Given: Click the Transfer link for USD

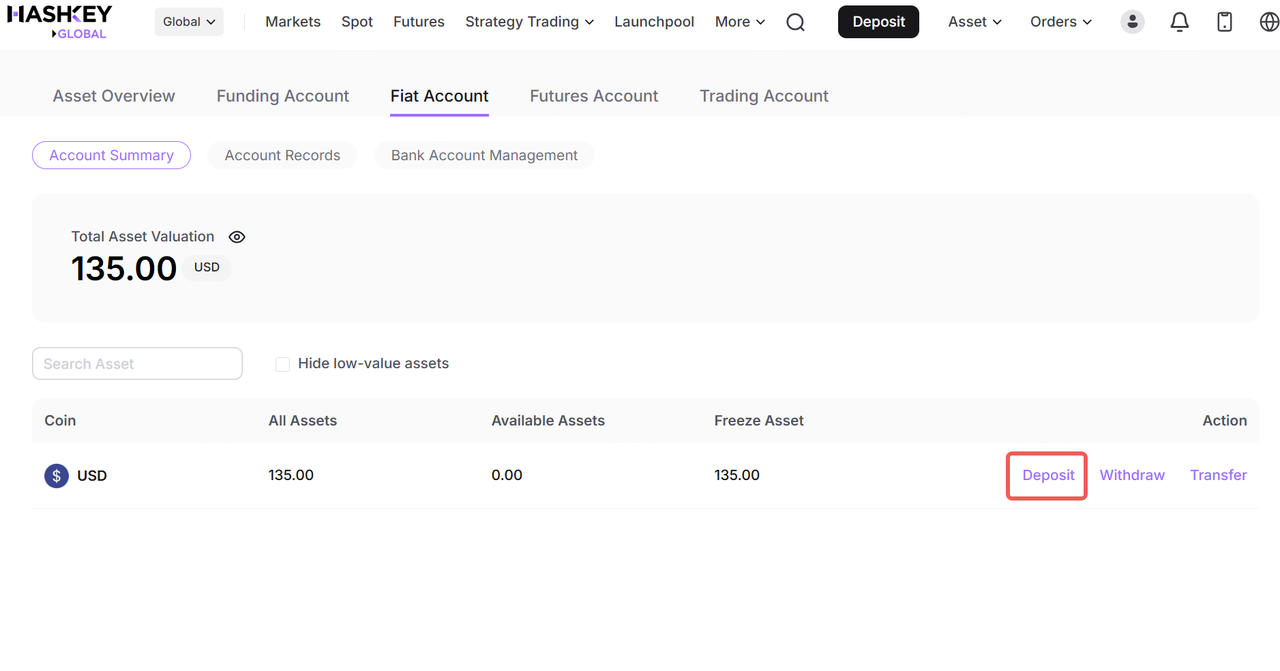Looking at the screenshot, I should point(1218,475).
